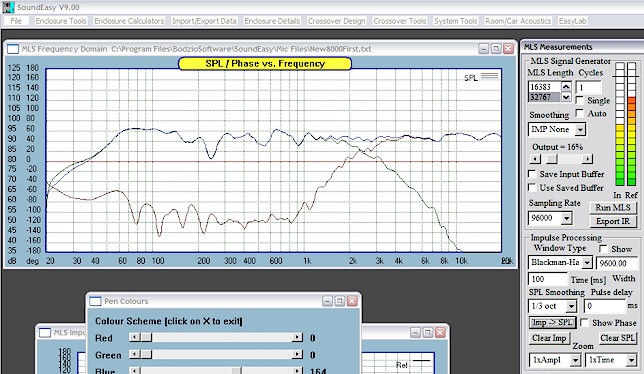Select MLS length 32767 in list
Screen dimensions: 644x374
tap(544, 97)
